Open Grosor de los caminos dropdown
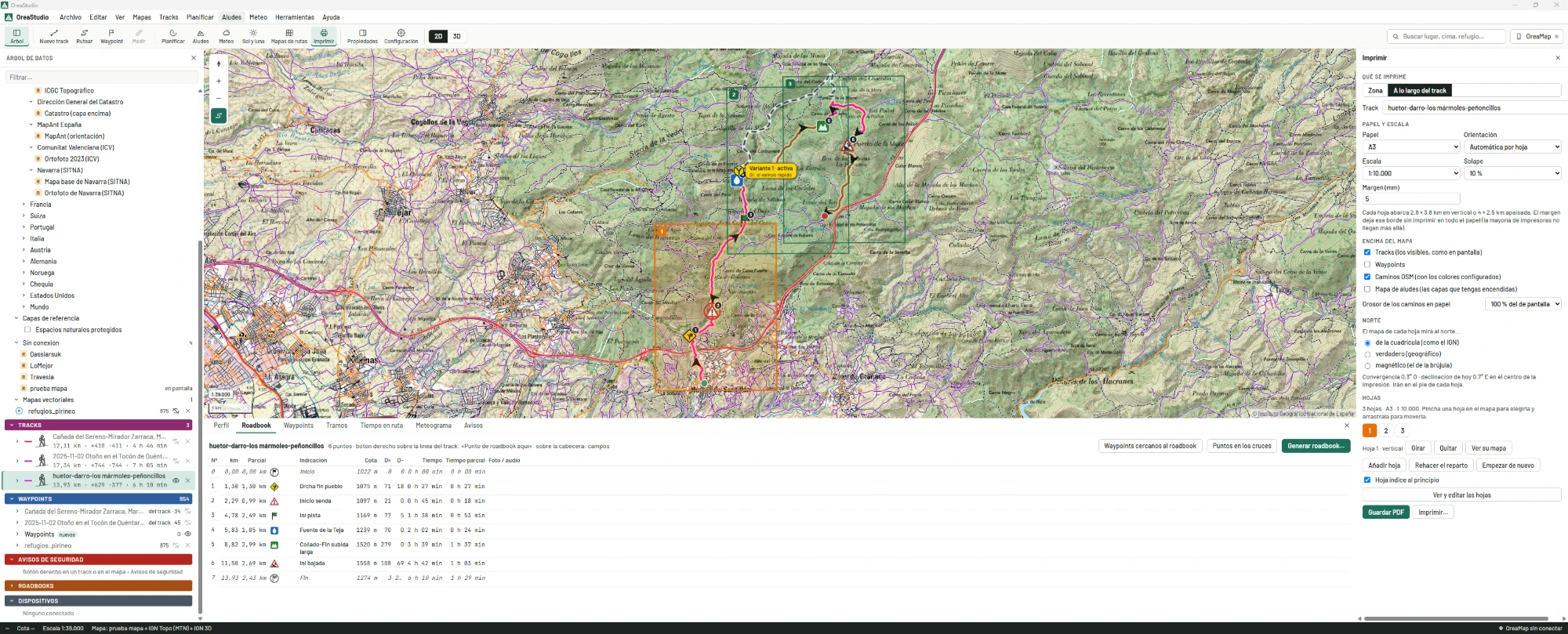Image resolution: width=1568 pixels, height=634 pixels. [x=1523, y=304]
